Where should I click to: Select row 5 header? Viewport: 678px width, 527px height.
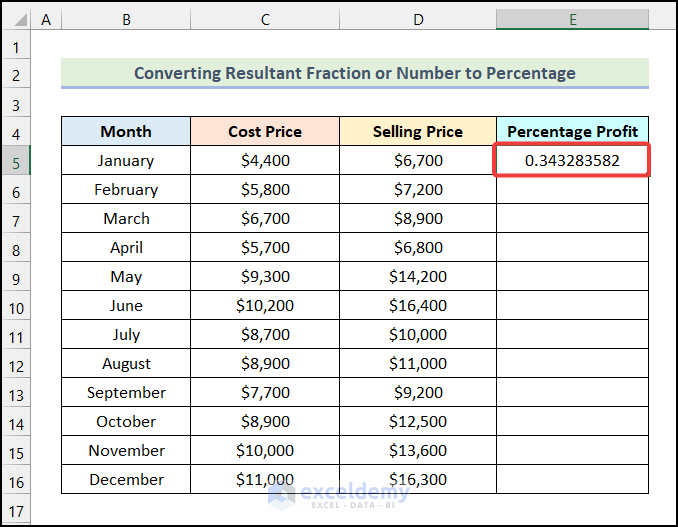(x=16, y=160)
